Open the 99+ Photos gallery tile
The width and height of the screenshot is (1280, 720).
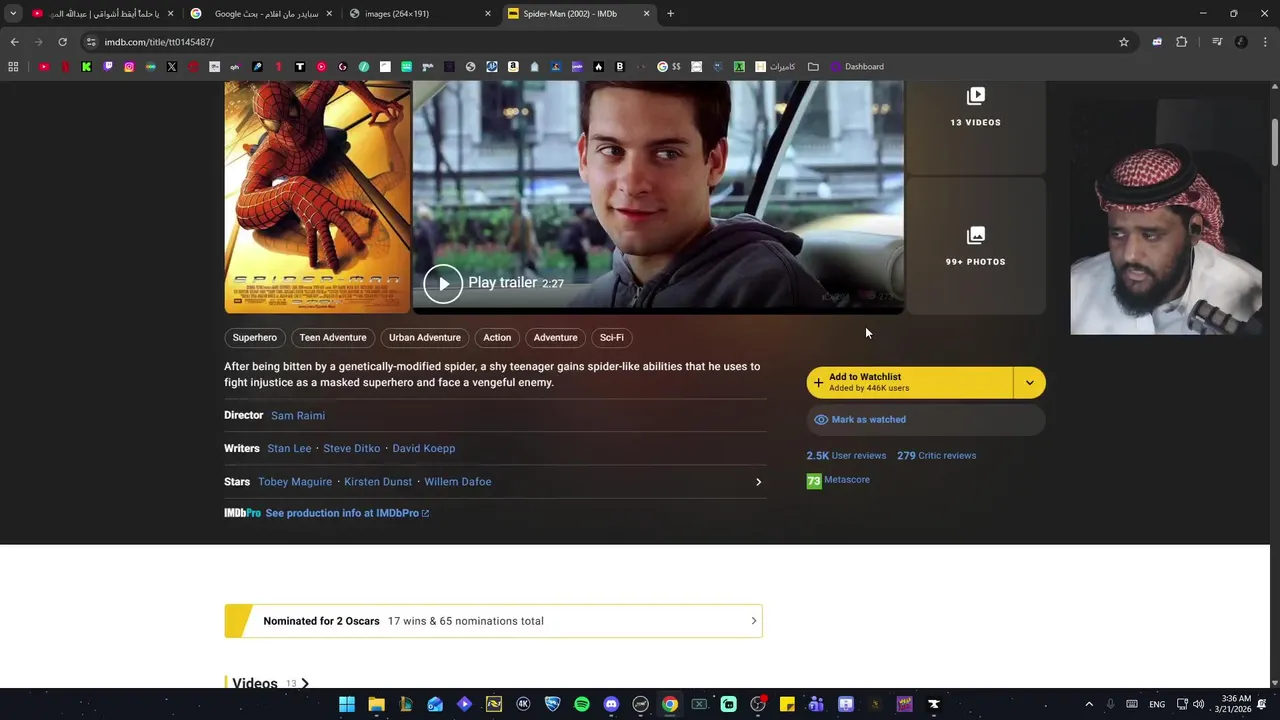(975, 246)
